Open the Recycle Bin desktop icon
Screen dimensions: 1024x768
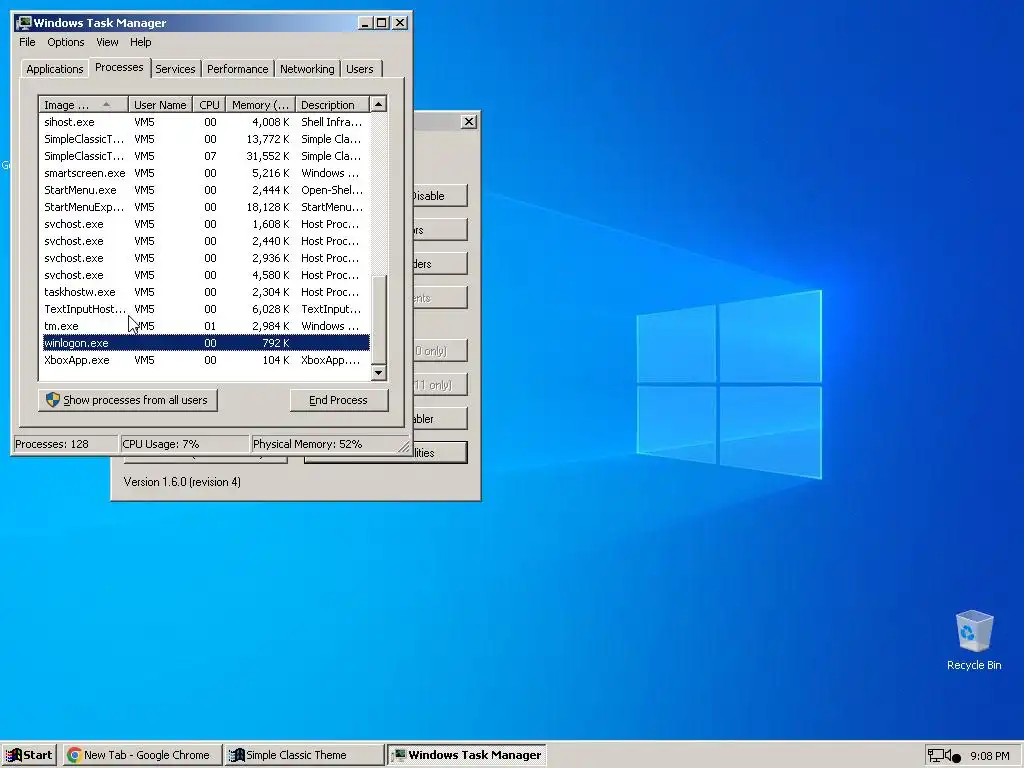[974, 640]
